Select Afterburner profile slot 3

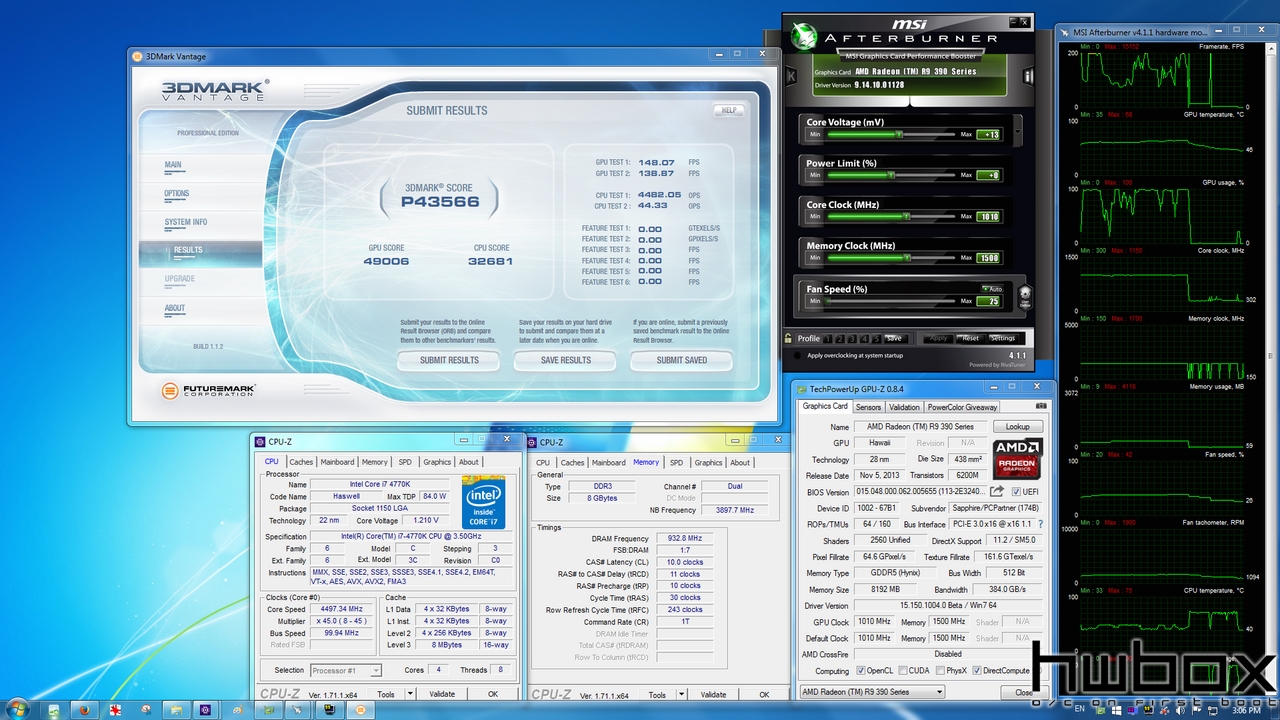coord(852,338)
